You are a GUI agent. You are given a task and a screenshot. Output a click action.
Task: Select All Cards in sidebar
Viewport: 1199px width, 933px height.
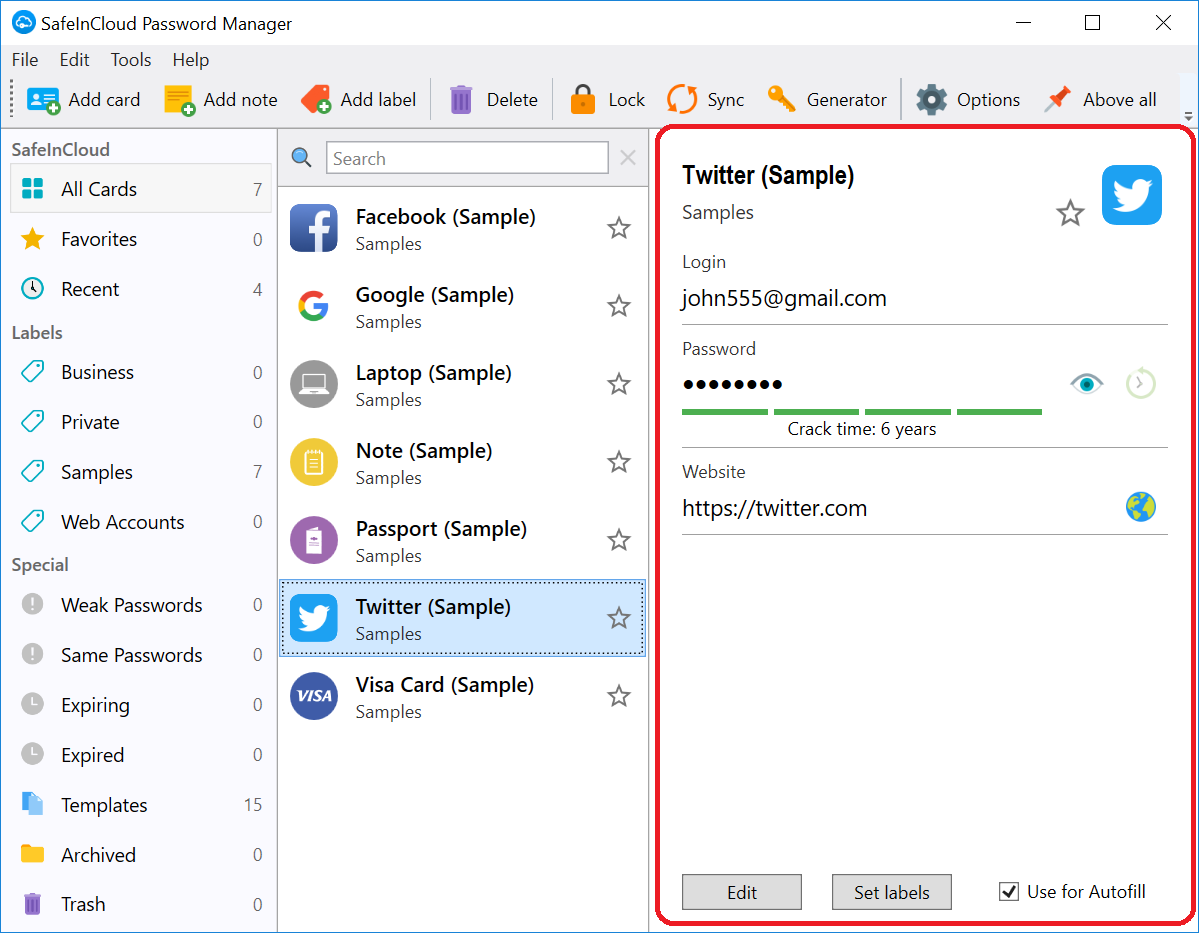pyautogui.click(x=141, y=189)
